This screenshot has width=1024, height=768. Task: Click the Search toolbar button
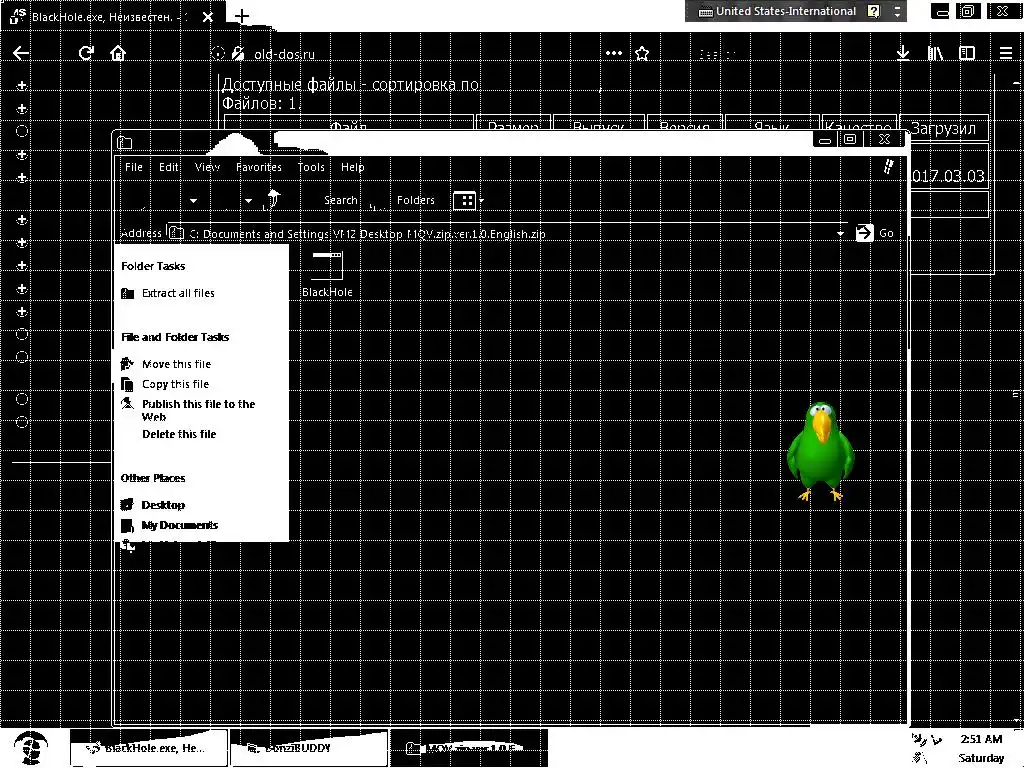tap(341, 200)
